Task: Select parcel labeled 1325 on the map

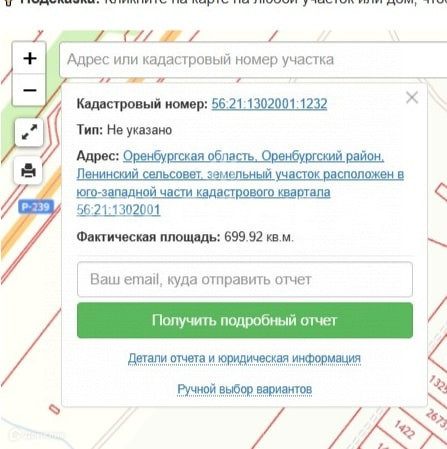Action: point(439,383)
